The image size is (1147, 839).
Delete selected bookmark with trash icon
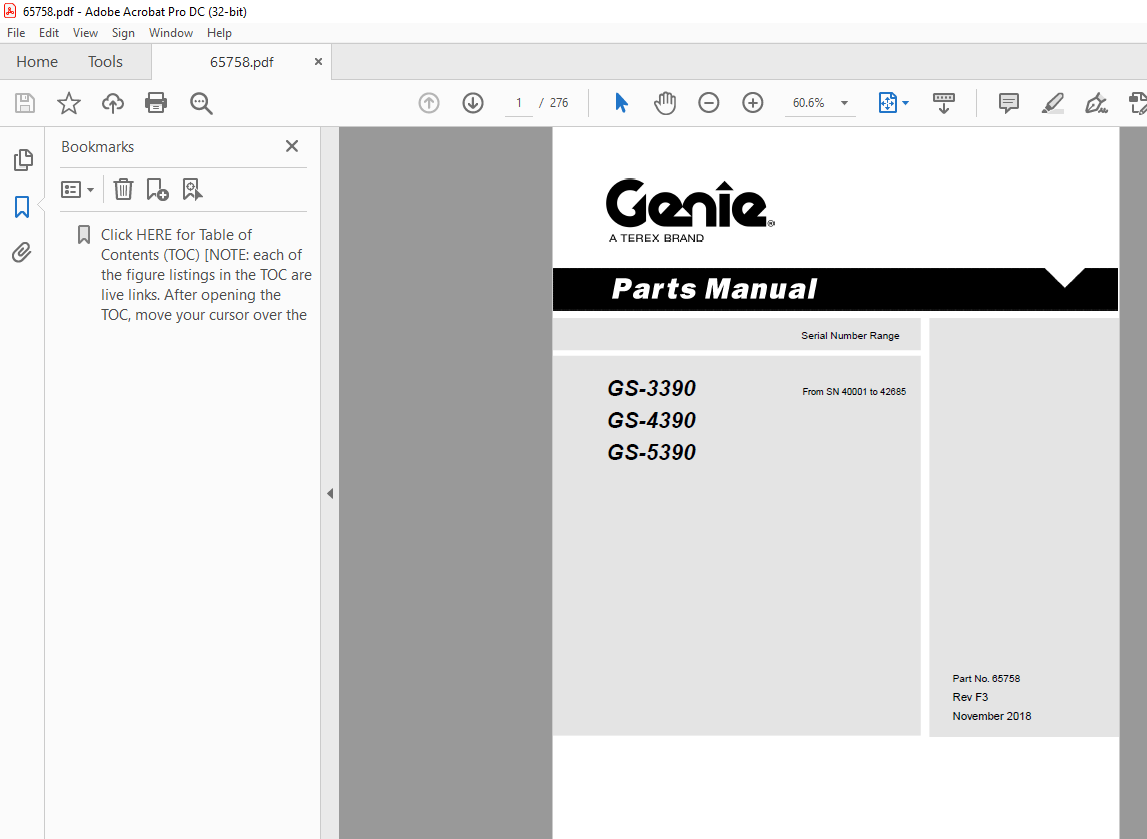pos(123,189)
